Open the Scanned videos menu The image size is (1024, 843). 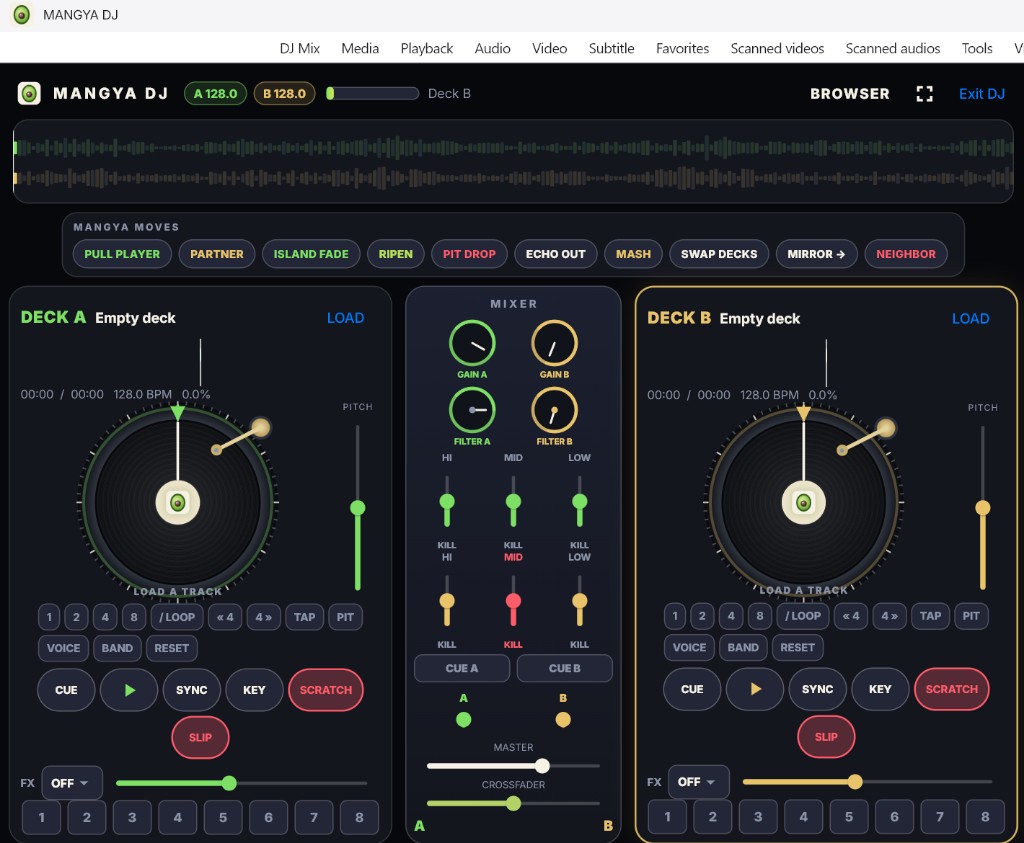777,48
